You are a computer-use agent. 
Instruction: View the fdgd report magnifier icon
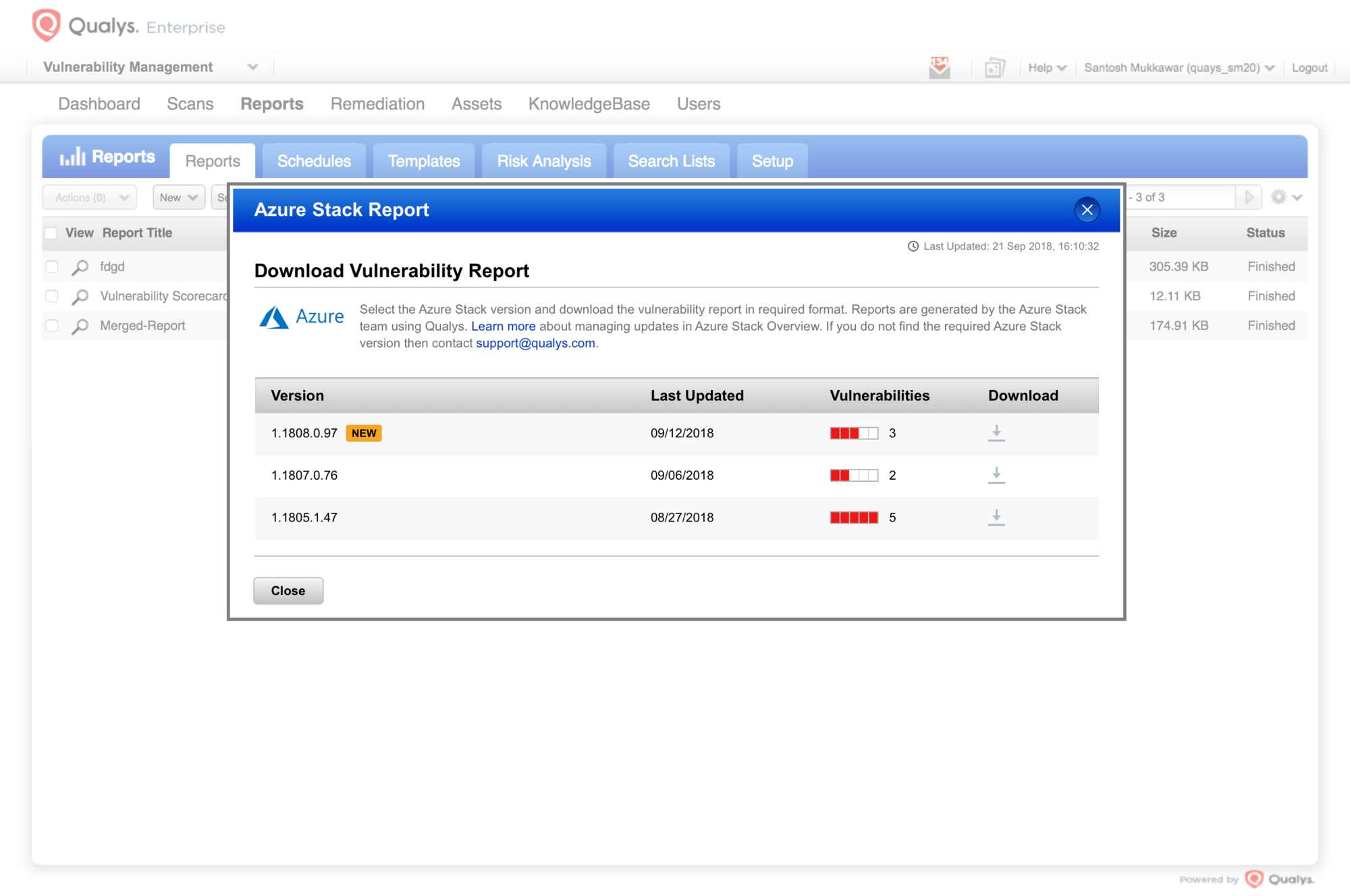tap(80, 267)
